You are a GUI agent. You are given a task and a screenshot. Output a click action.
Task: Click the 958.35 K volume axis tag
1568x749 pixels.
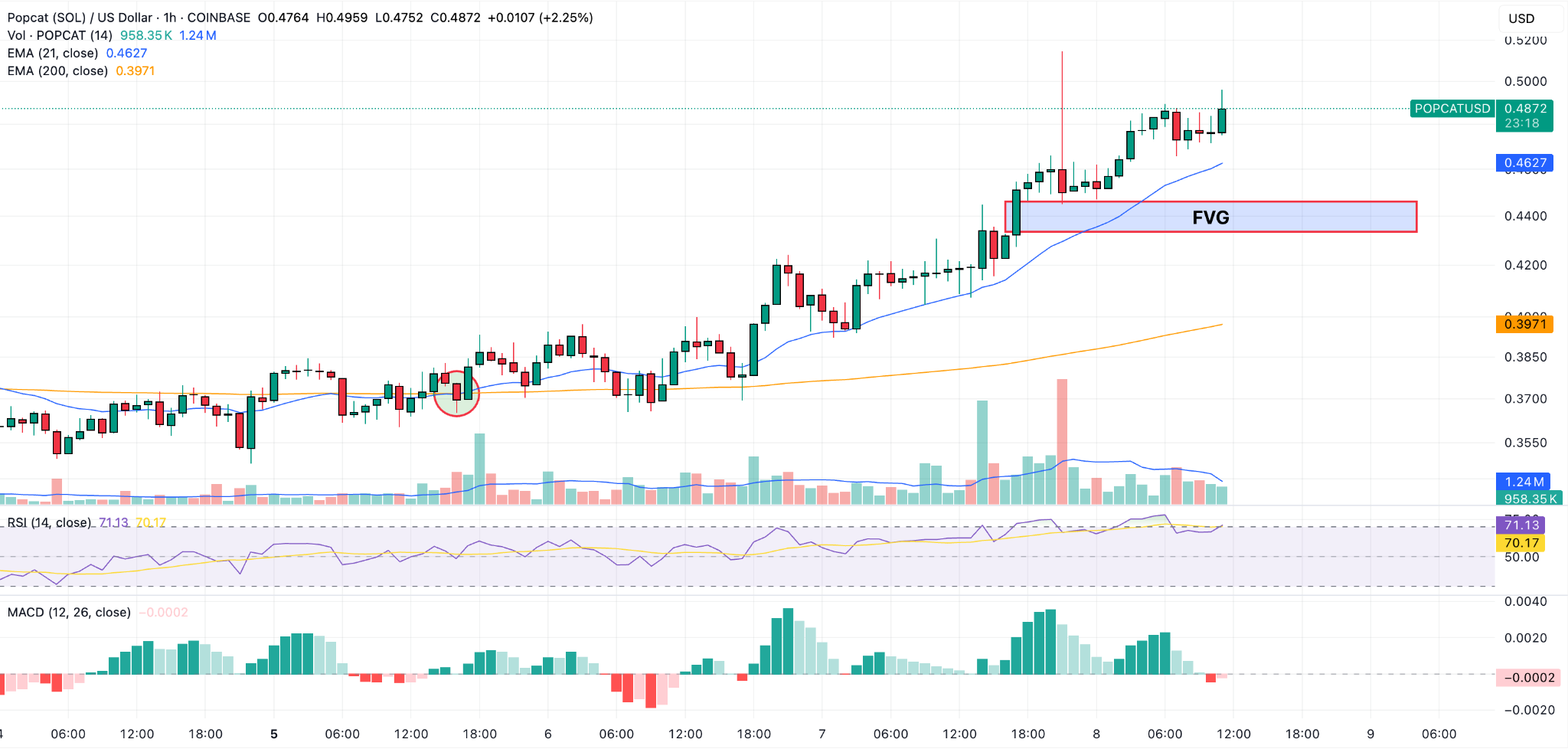pos(1529,499)
